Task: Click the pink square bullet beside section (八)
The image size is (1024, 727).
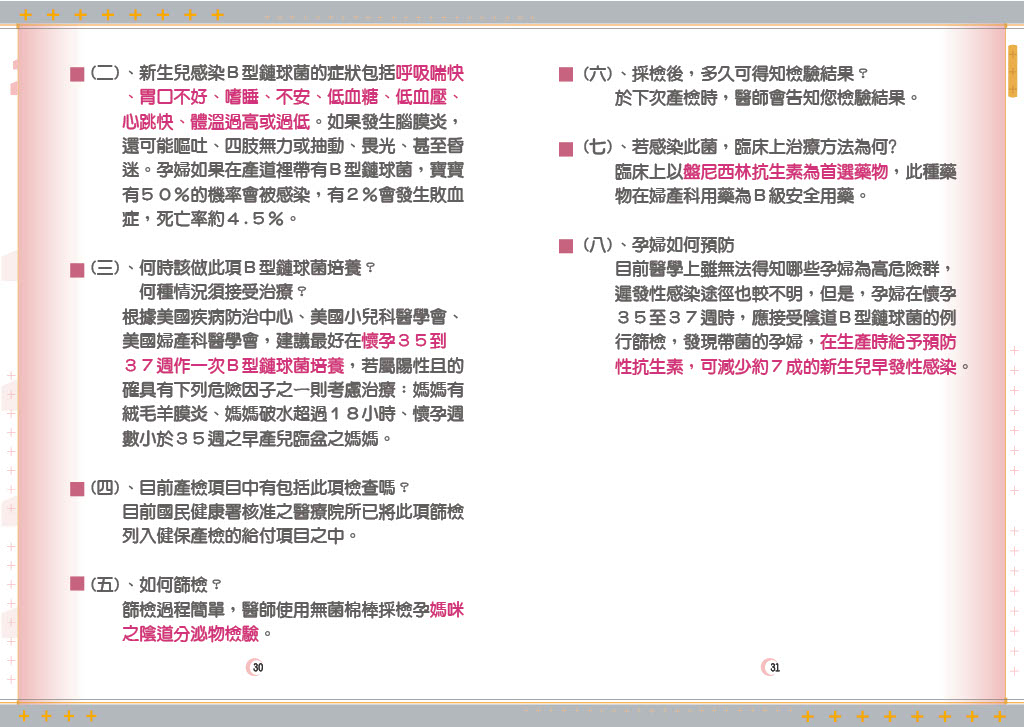Action: [566, 246]
